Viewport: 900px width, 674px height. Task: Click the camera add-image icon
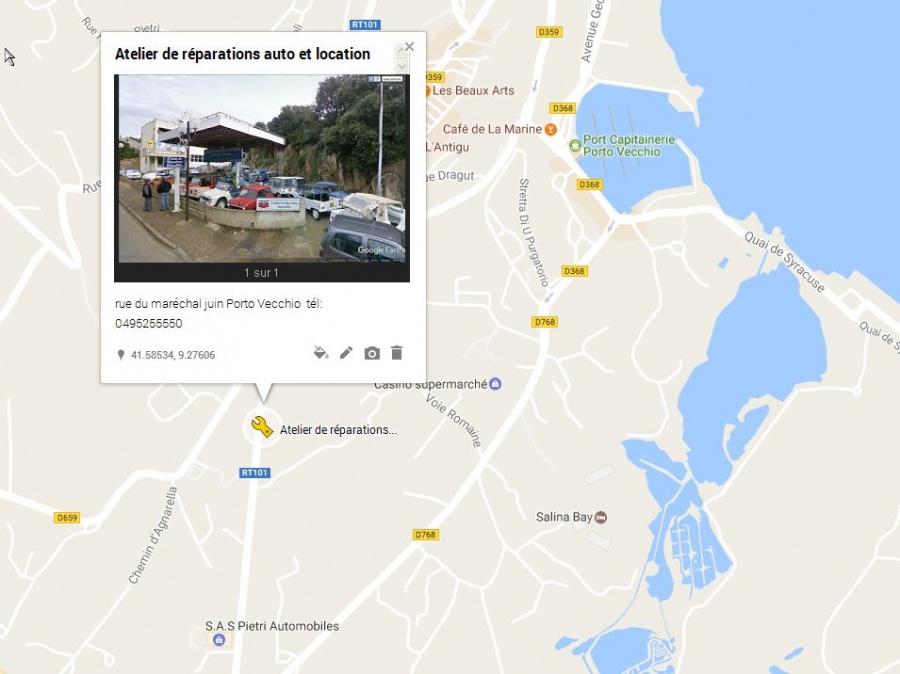pos(372,353)
